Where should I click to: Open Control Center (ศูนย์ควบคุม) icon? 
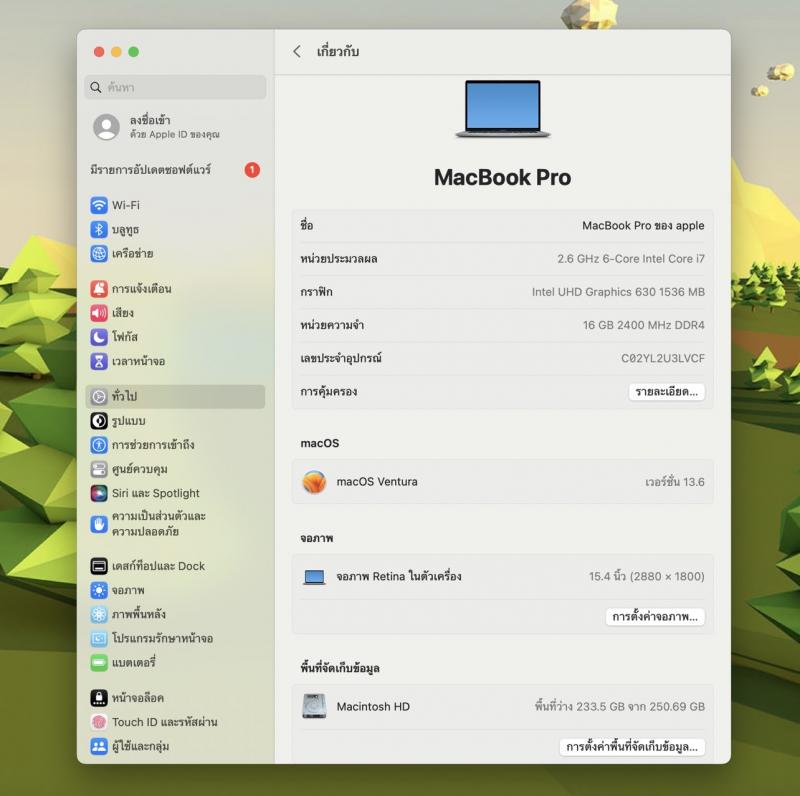[x=99, y=468]
